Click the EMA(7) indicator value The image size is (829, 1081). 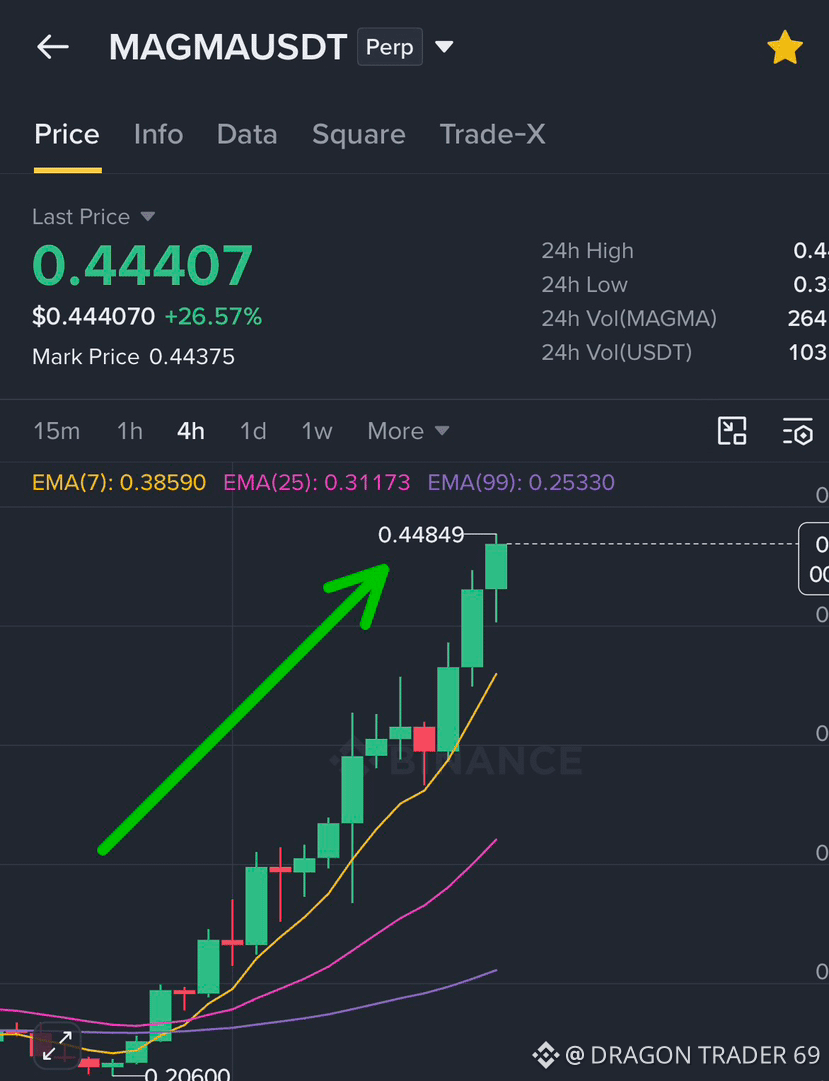click(x=119, y=482)
